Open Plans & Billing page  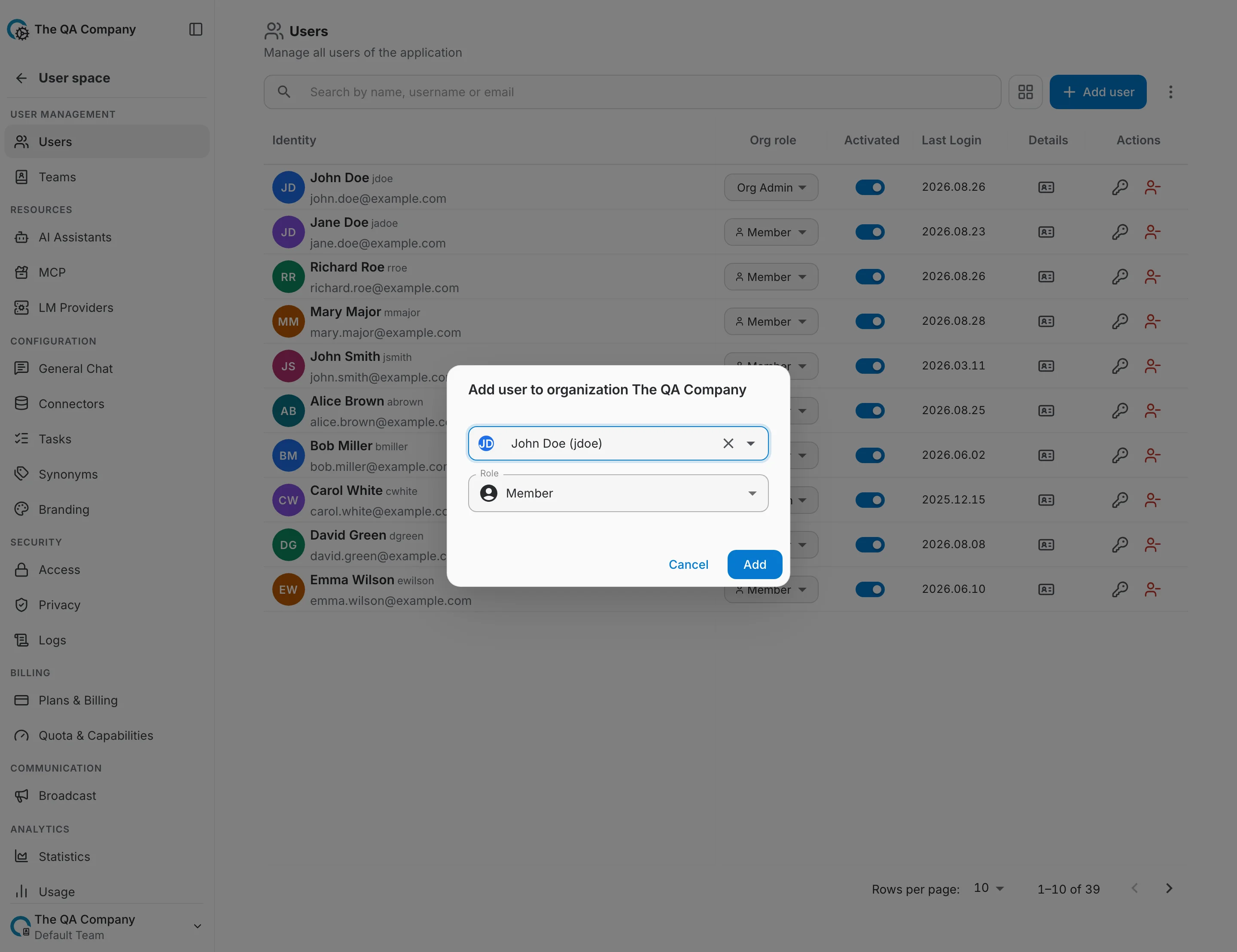pyautogui.click(x=107, y=700)
